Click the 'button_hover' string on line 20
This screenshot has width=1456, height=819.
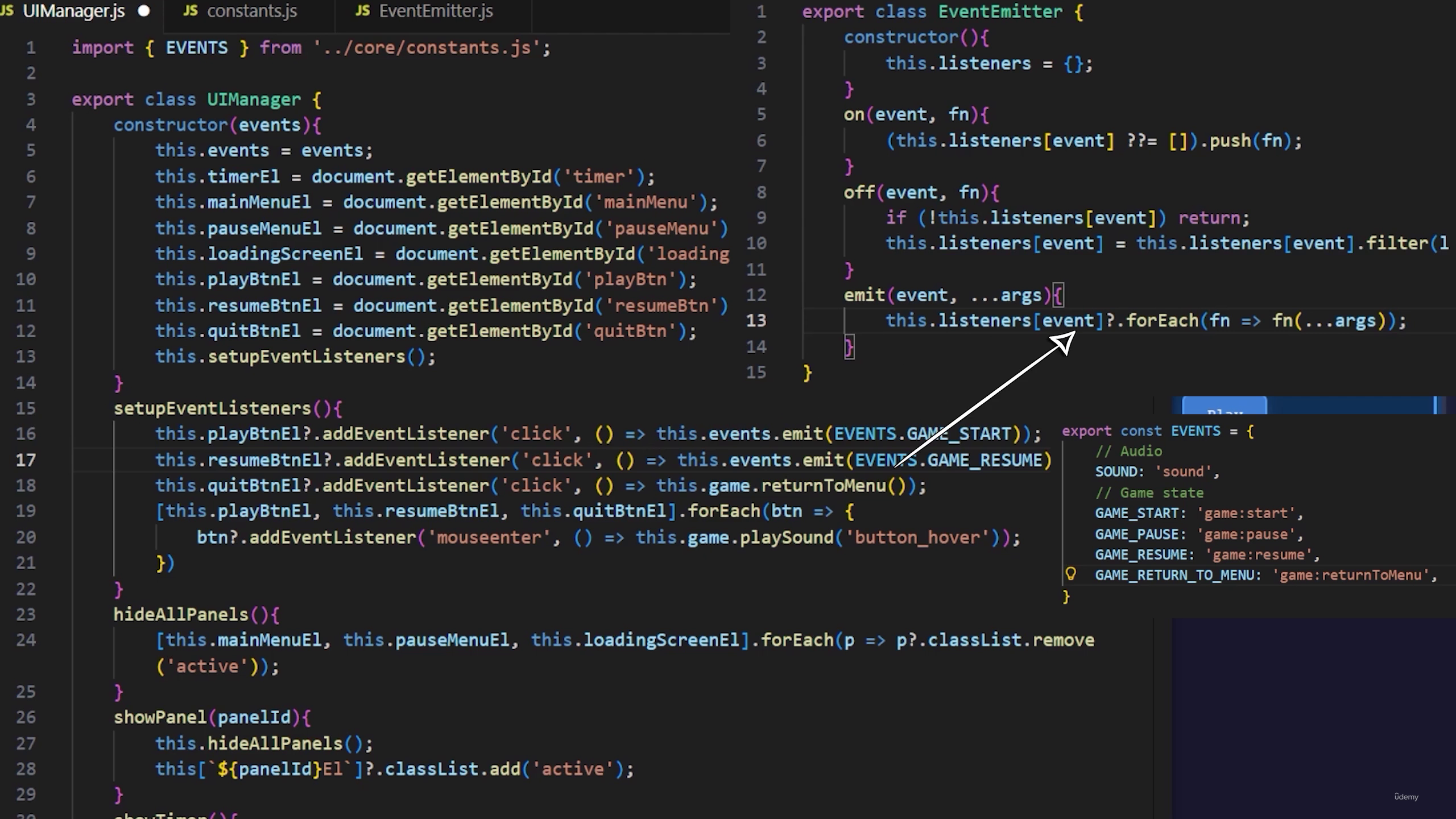coord(917,537)
